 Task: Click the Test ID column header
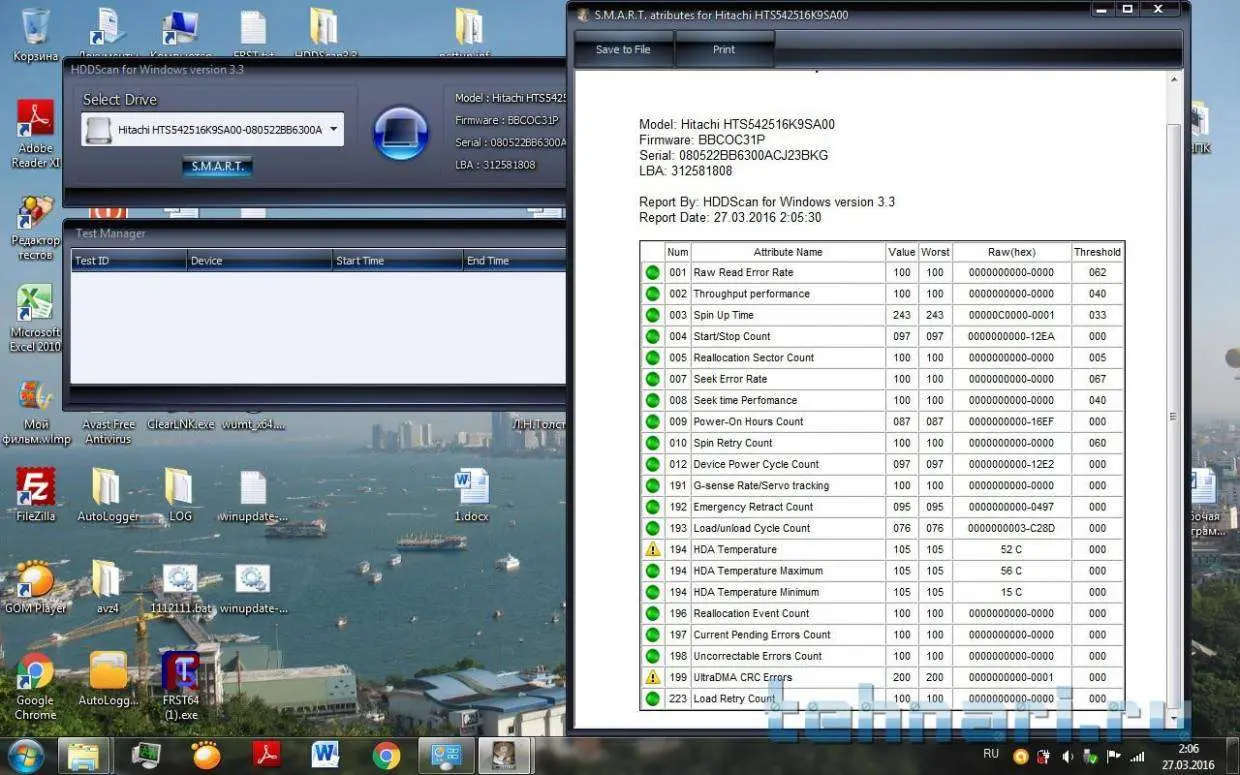(x=128, y=261)
